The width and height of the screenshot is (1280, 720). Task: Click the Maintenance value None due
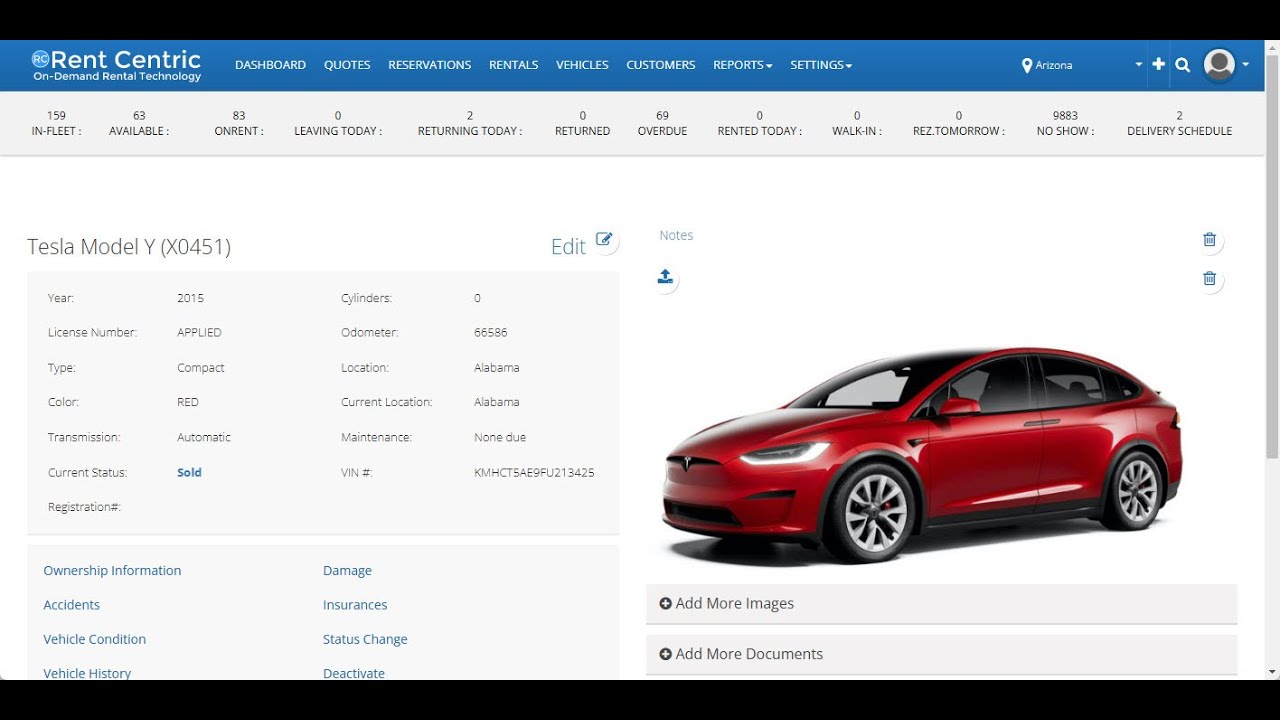(x=500, y=438)
